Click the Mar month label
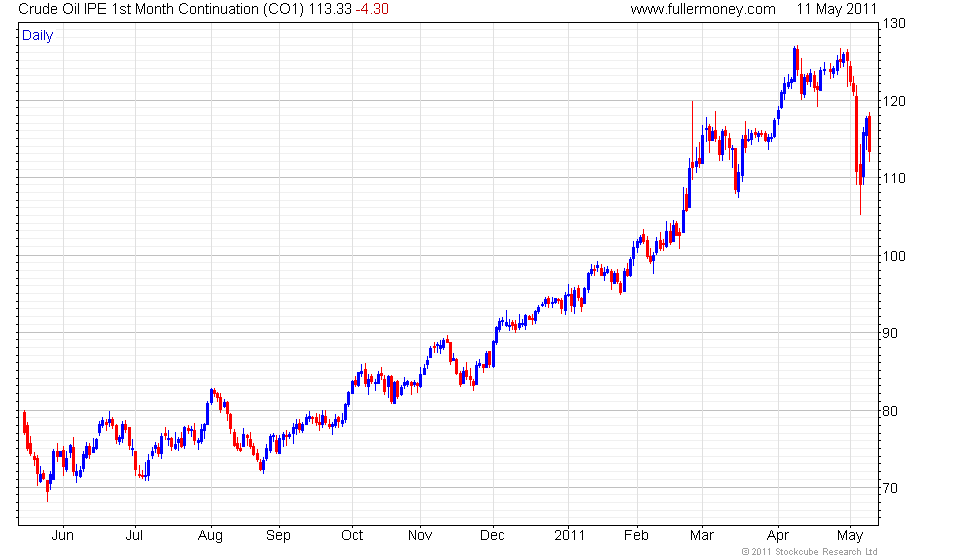The image size is (960, 560). 702,536
